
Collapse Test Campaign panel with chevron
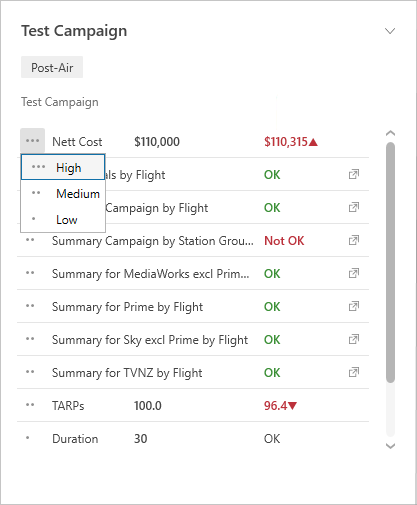click(390, 31)
